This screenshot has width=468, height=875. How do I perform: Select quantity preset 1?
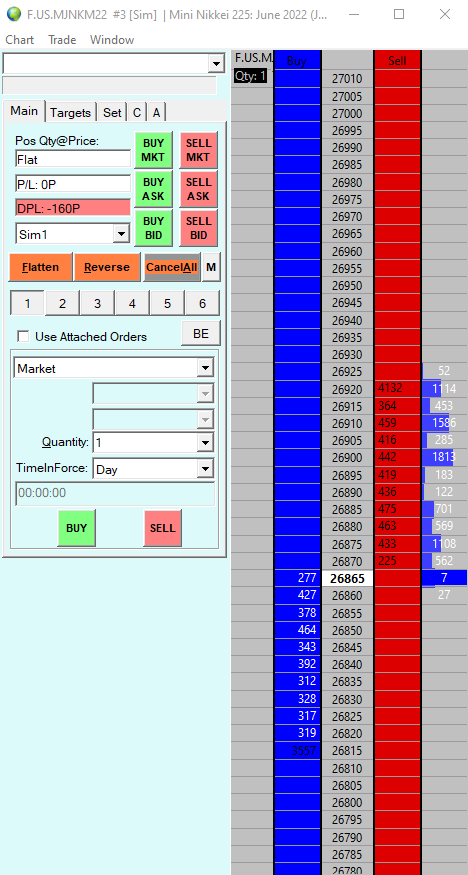coord(27,304)
